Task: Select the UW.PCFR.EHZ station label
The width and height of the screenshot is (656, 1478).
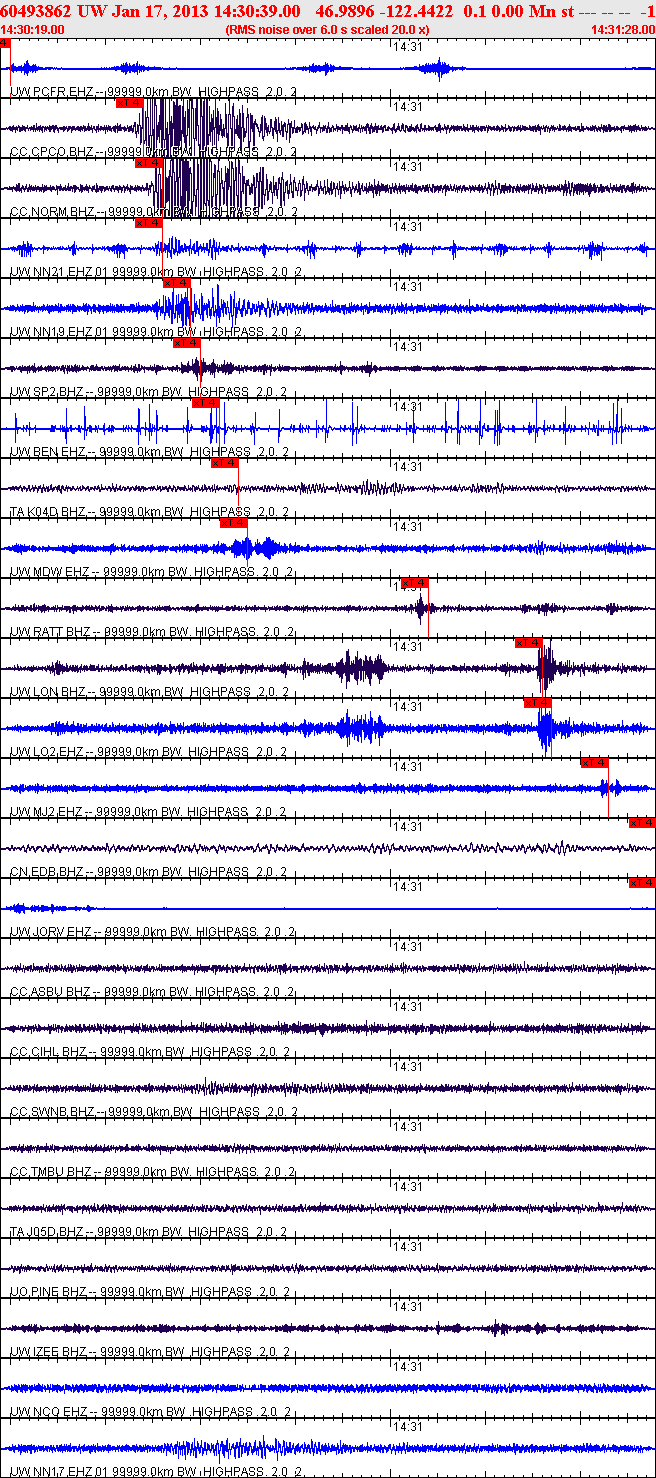Action: tap(153, 92)
